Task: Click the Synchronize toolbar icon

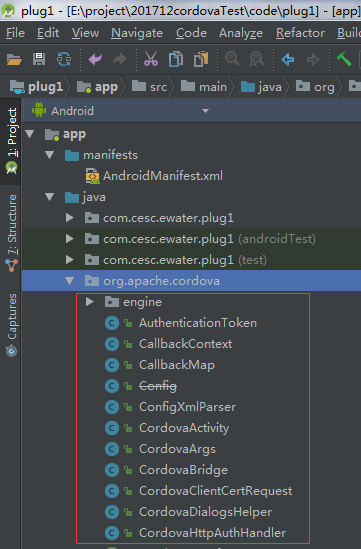Action: (x=64, y=59)
